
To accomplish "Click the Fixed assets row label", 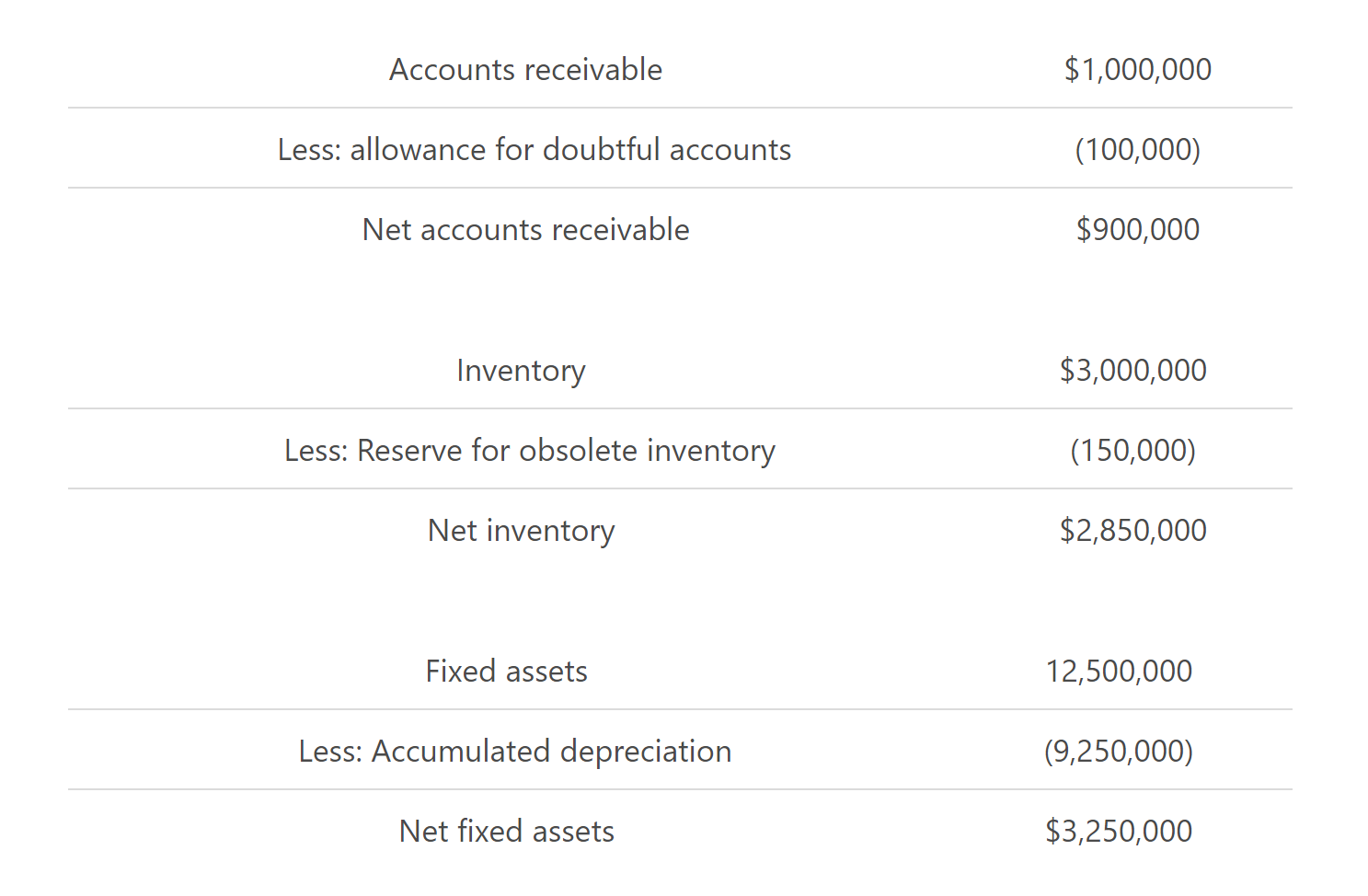I will coord(506,672).
